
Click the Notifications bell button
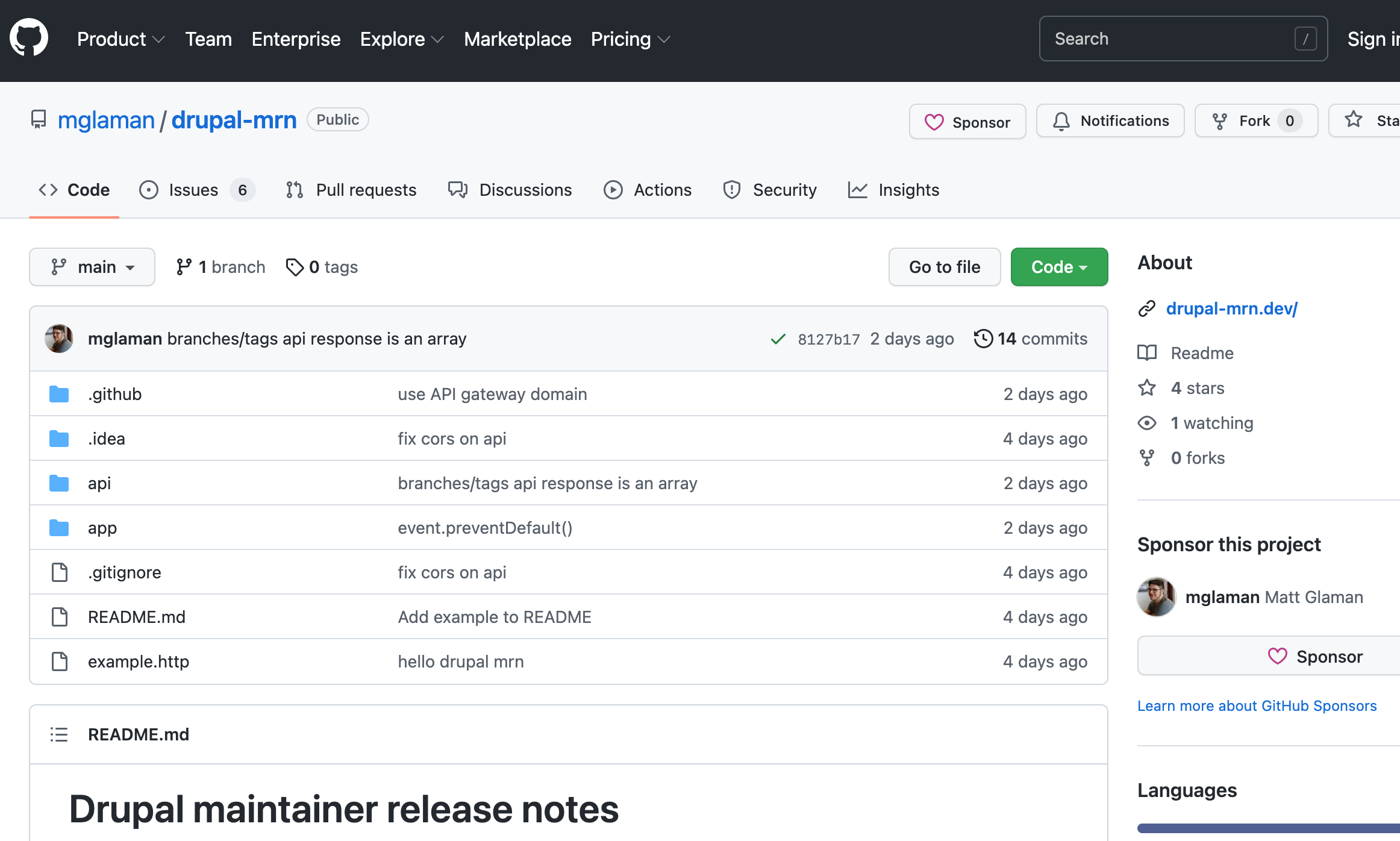[x=1110, y=120]
